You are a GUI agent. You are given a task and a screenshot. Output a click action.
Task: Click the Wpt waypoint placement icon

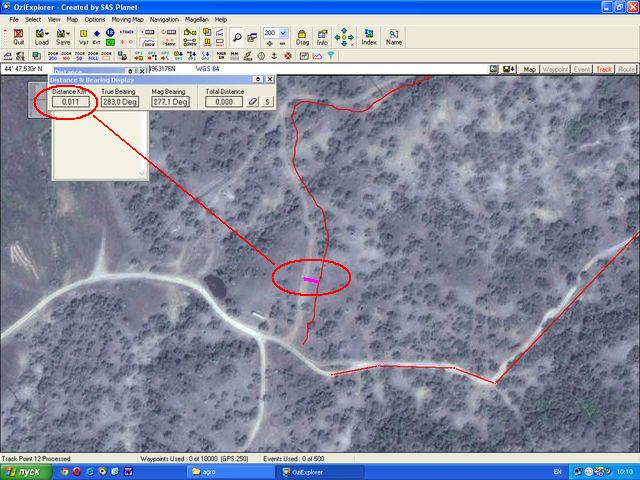pos(81,37)
